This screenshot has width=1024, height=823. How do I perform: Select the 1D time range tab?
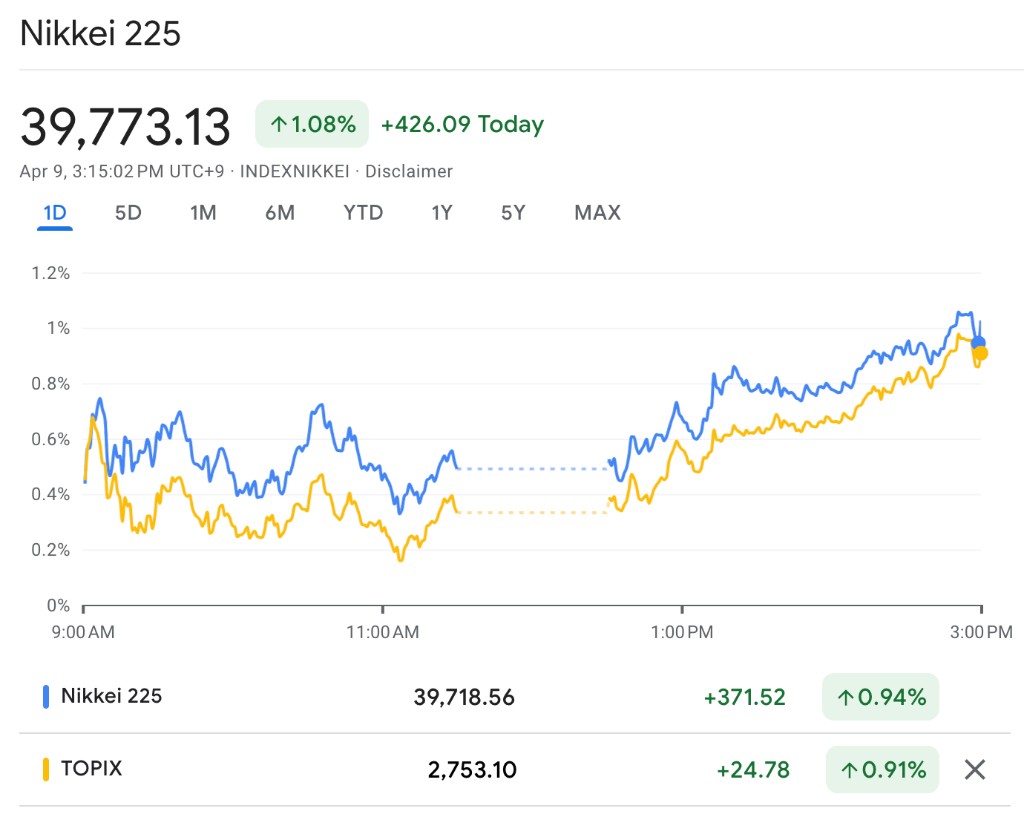[54, 212]
